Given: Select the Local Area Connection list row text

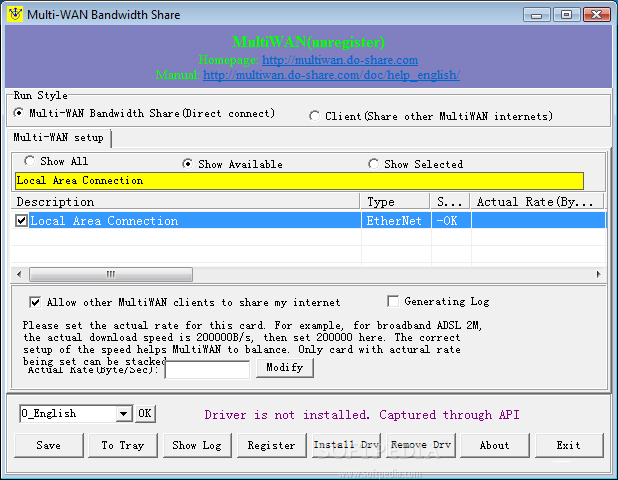Looking at the screenshot, I should tap(104, 221).
